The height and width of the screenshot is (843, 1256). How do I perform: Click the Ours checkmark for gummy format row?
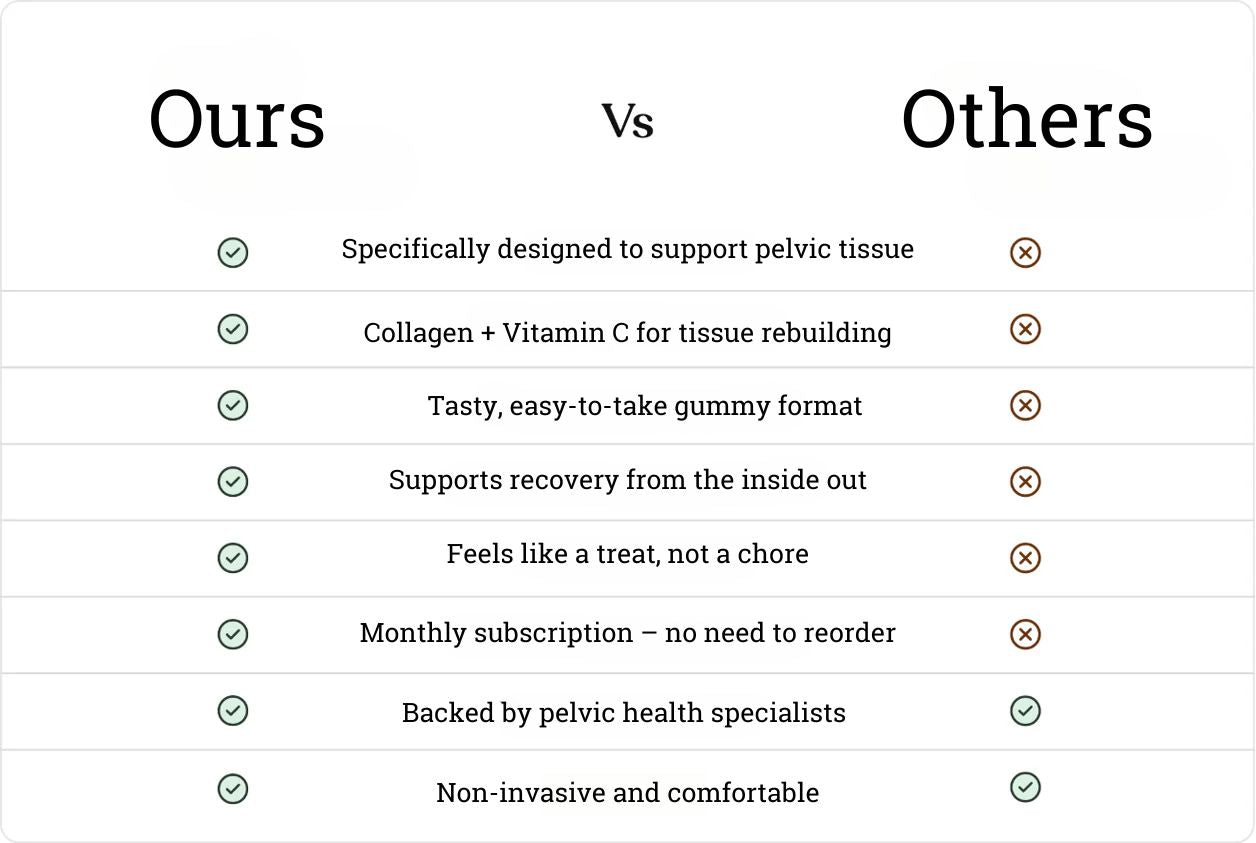click(x=233, y=405)
